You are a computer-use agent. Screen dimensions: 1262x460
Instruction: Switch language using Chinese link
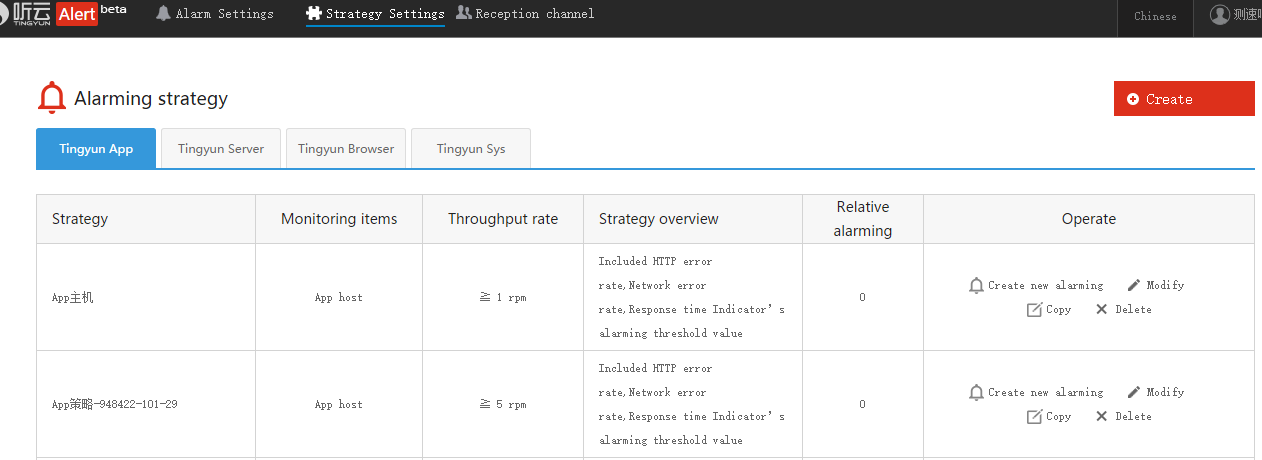1155,16
